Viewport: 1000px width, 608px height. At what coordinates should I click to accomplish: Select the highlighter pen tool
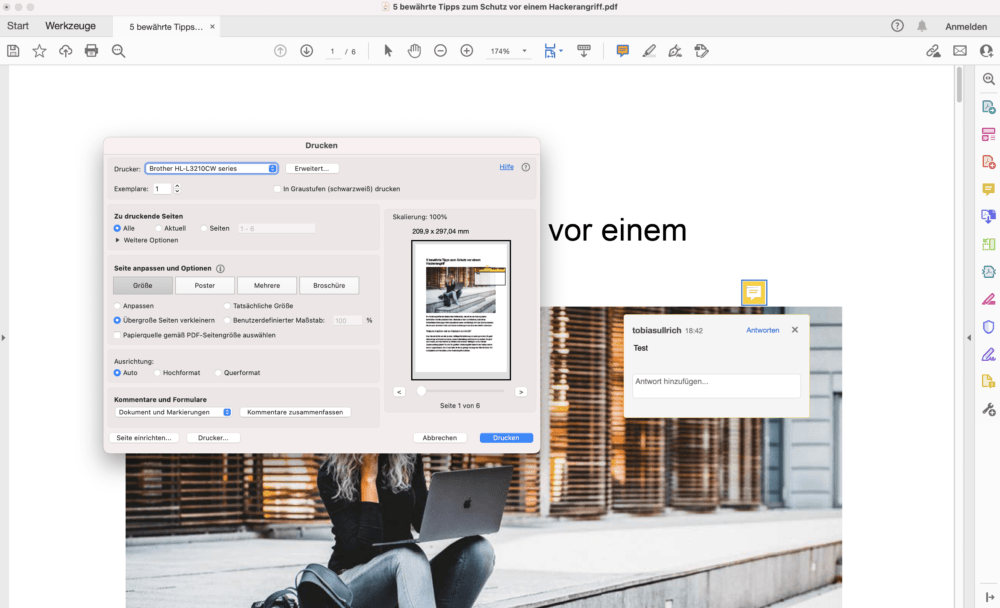click(x=649, y=51)
